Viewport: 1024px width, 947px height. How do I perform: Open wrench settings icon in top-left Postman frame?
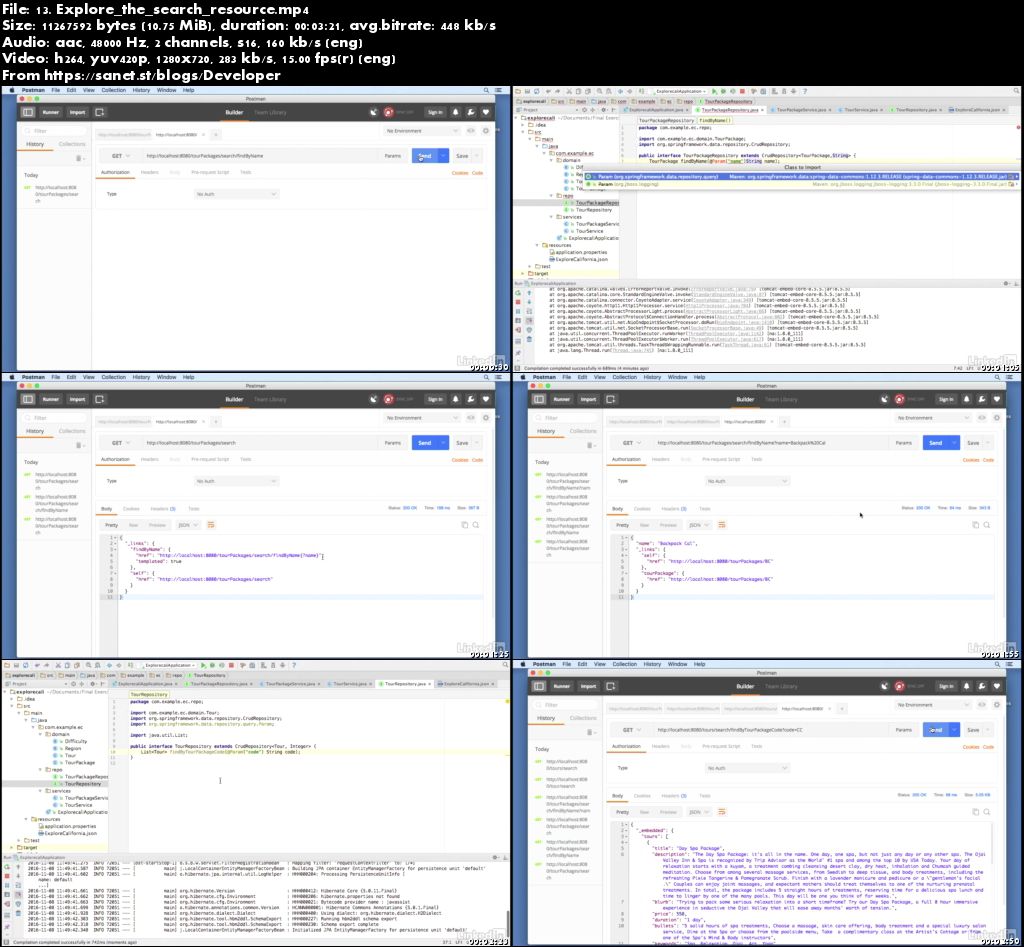(x=470, y=112)
